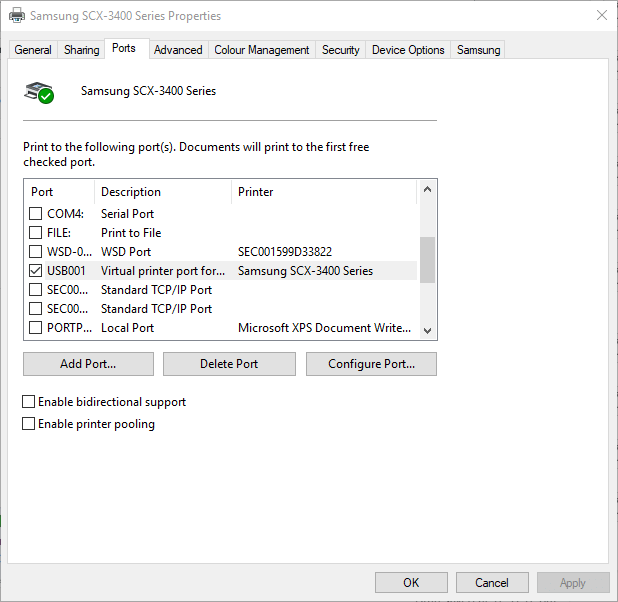Select the 'Print to File' row
Image resolution: width=618 pixels, height=602 pixels.
131,233
